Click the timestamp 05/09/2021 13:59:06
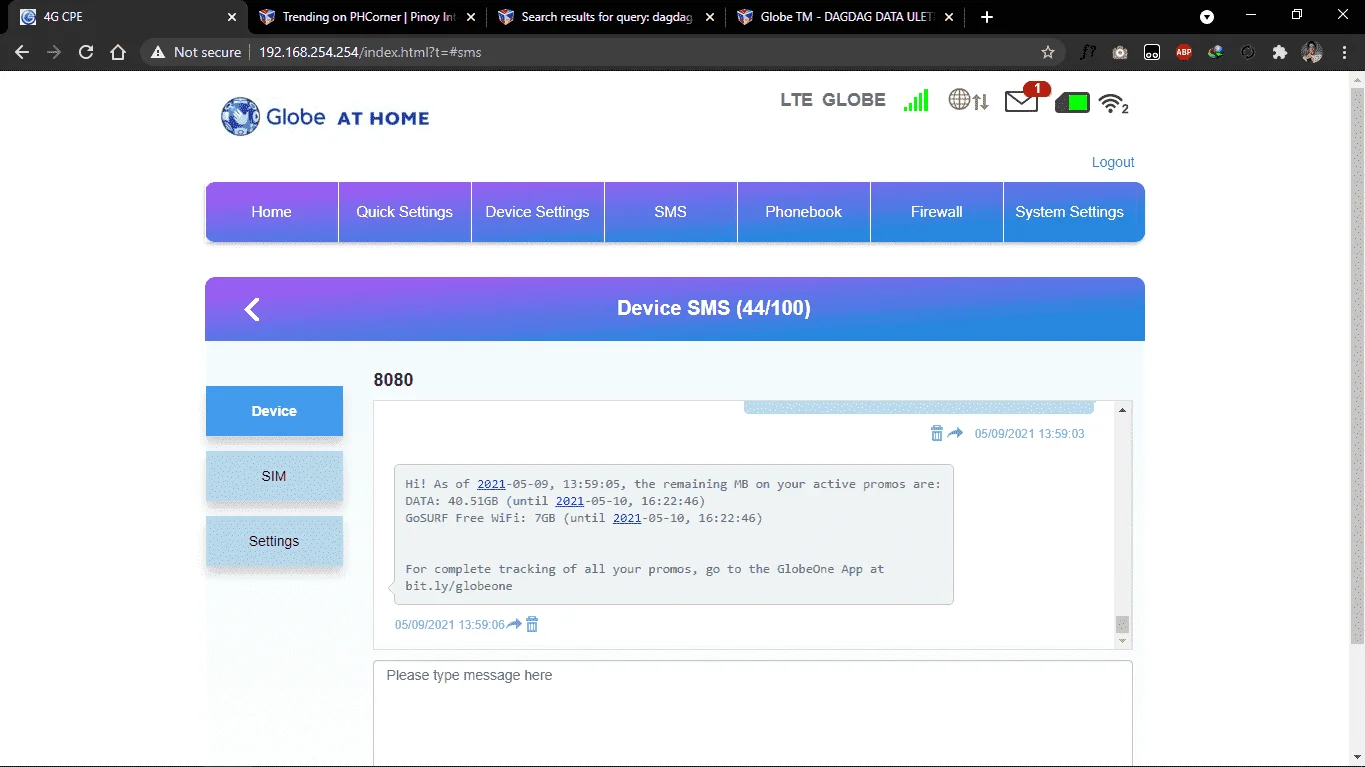1365x767 pixels. click(450, 624)
